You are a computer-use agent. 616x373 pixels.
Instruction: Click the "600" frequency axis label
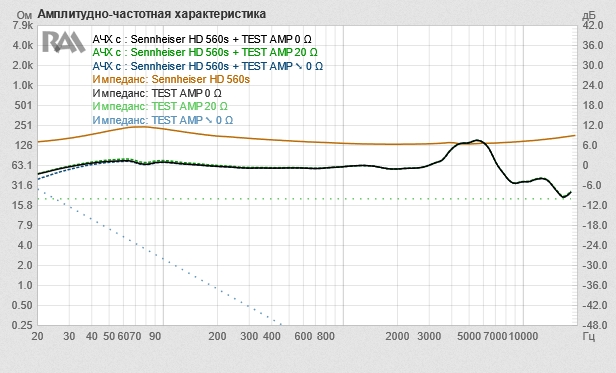303,336
